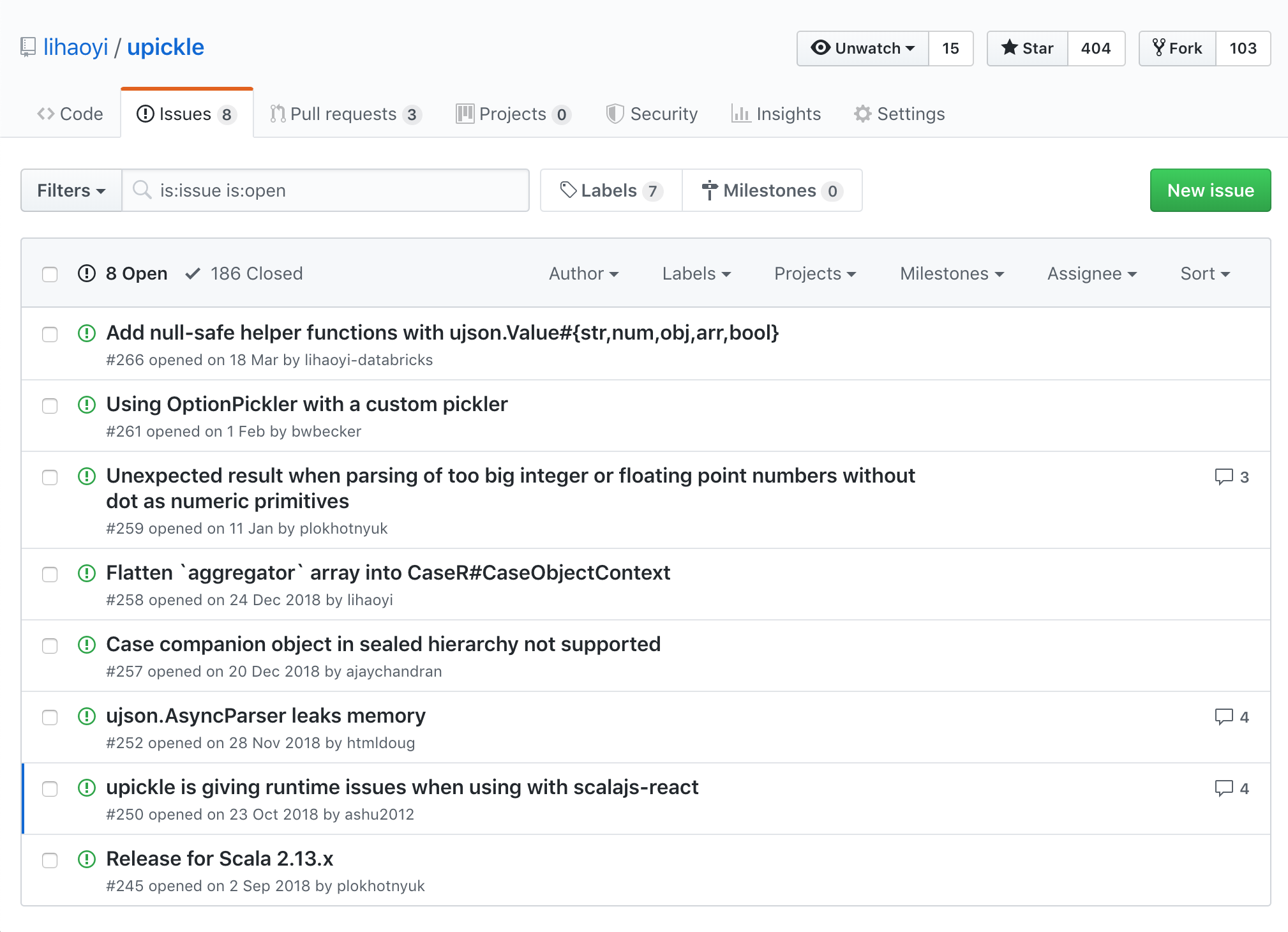
Task: Expand the Author filter dropdown
Action: click(583, 274)
